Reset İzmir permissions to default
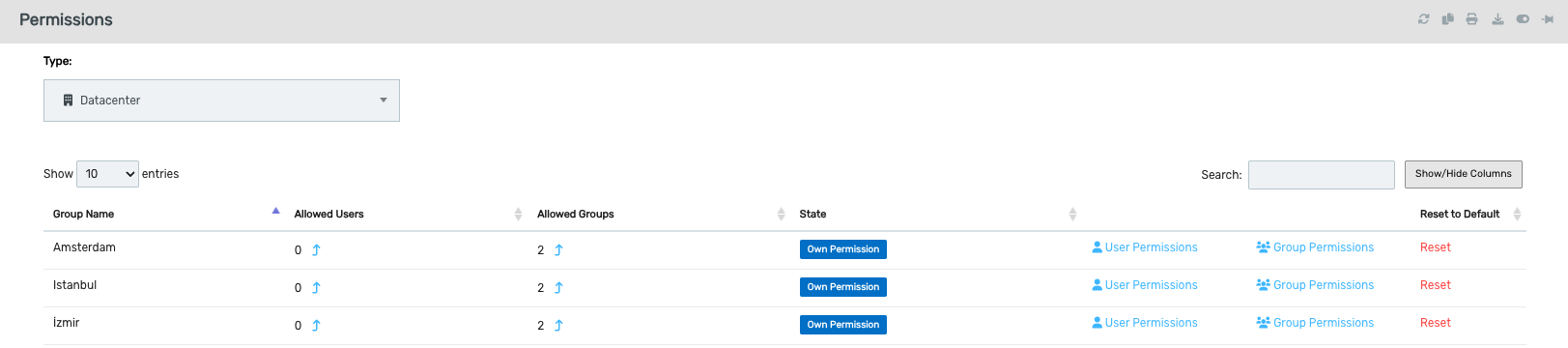Viewport: 1568px width, 348px height. point(1436,323)
